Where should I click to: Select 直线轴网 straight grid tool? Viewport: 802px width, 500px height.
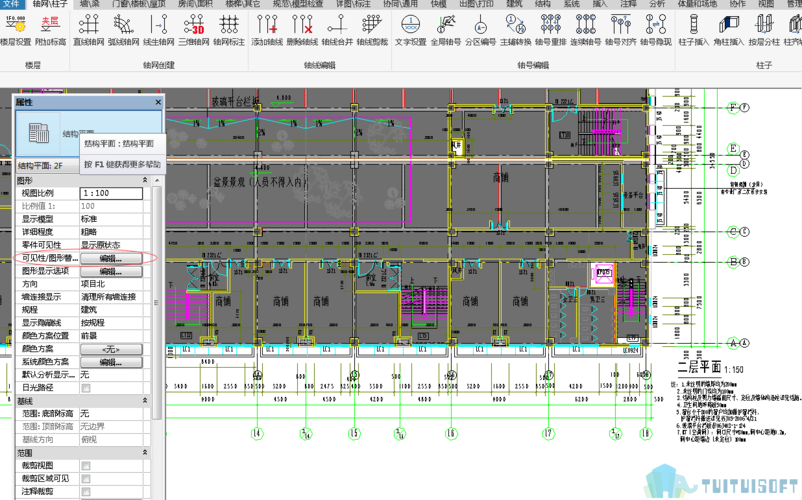(x=88, y=31)
